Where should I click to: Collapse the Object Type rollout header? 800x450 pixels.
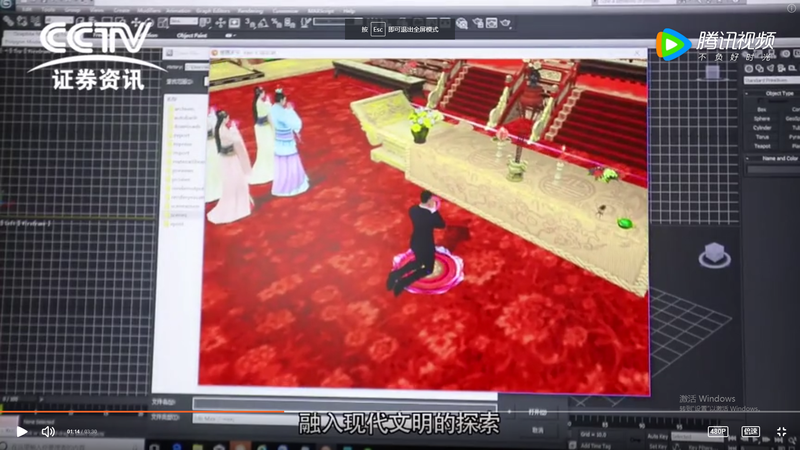click(772, 93)
